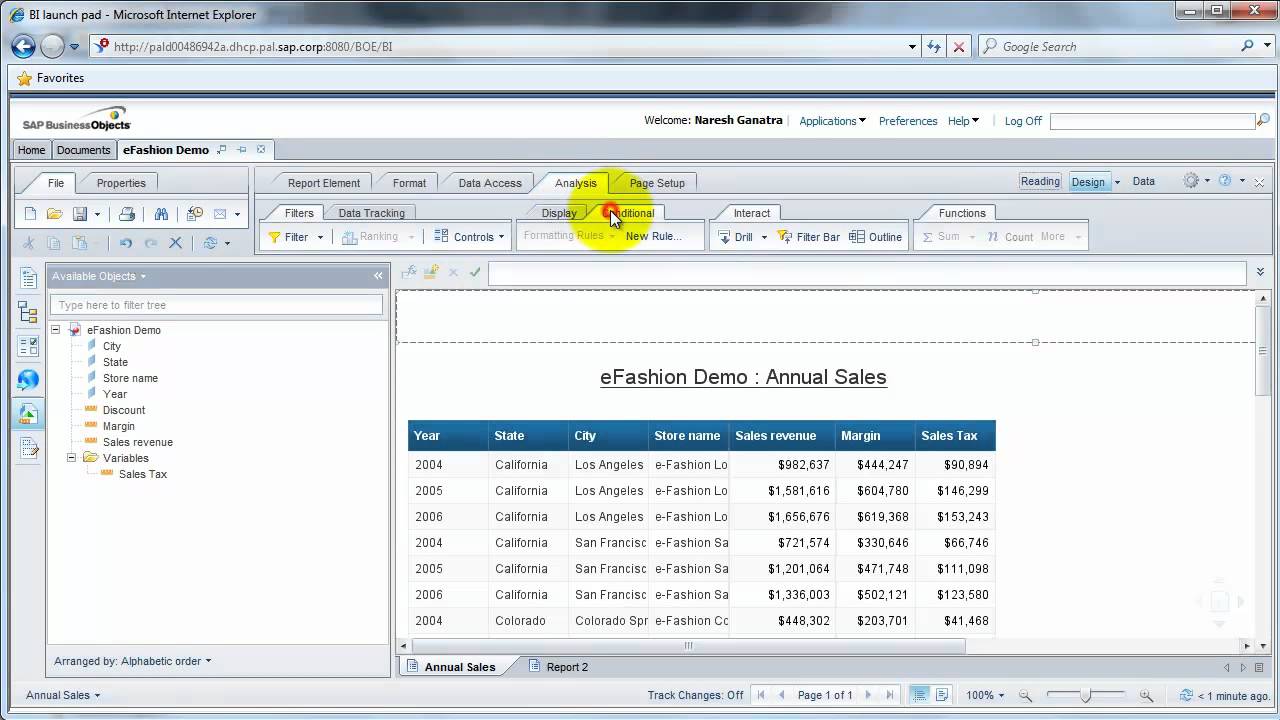The width and height of the screenshot is (1280, 720).
Task: Select the Store name object
Action: [130, 378]
